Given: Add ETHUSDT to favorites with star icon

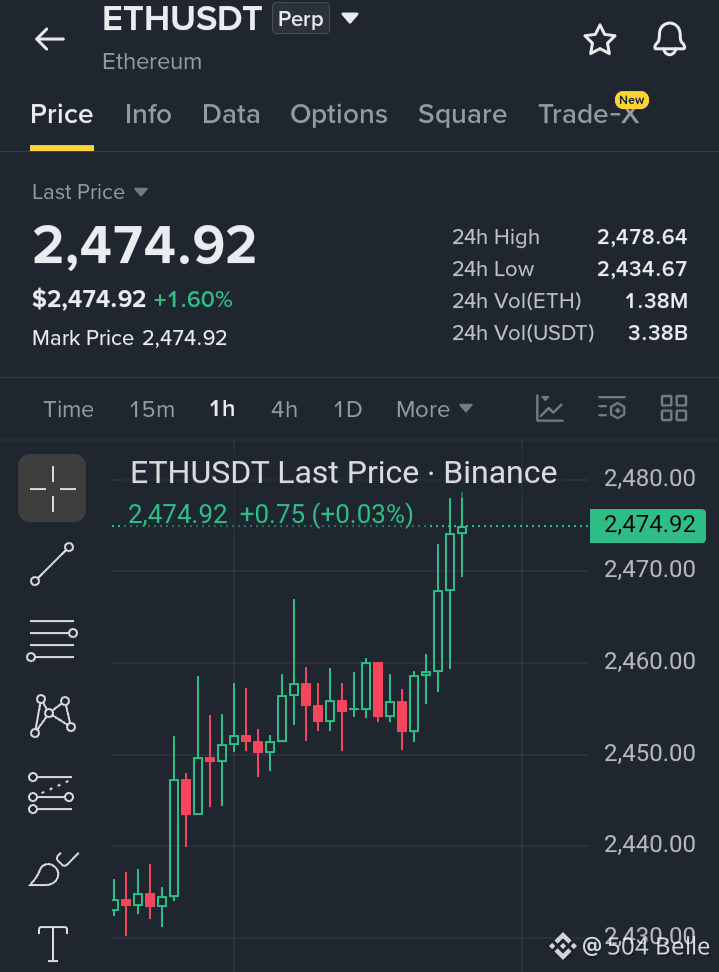Looking at the screenshot, I should point(599,40).
